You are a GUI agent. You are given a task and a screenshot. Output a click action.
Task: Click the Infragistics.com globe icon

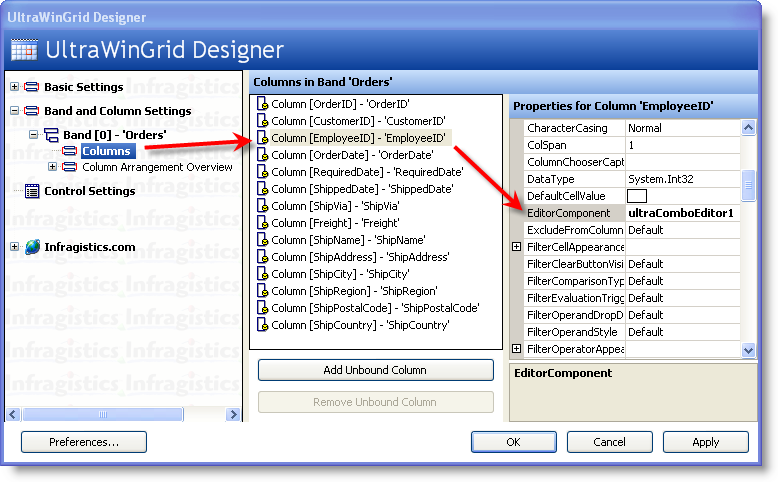tap(32, 247)
